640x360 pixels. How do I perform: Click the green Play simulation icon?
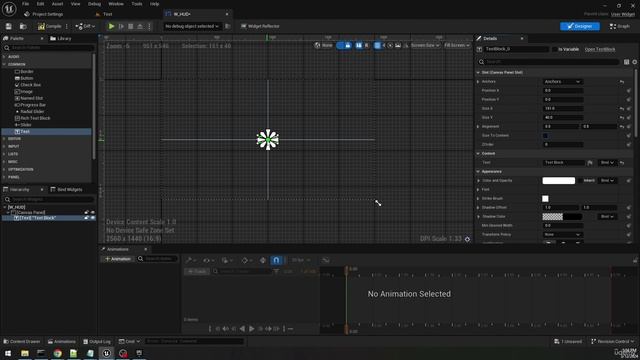click(111, 26)
